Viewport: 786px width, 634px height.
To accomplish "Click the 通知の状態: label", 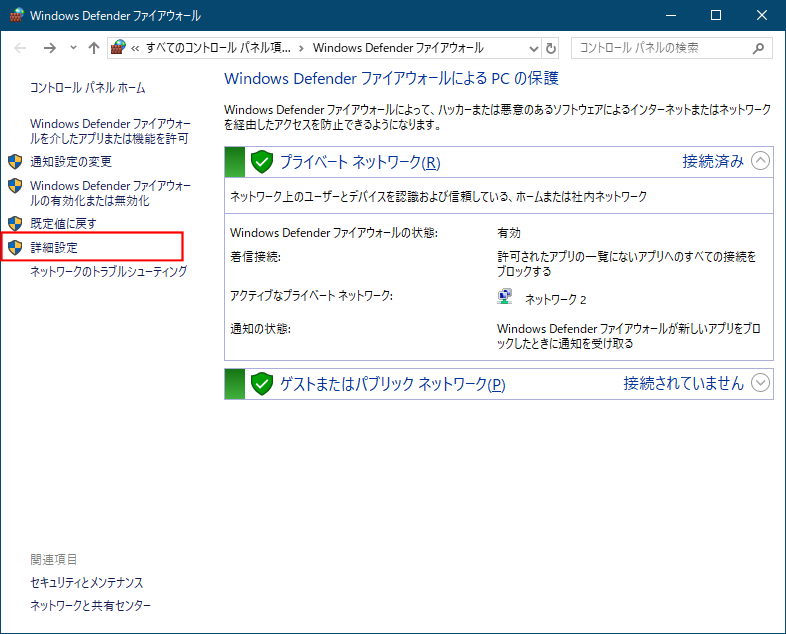I will pyautogui.click(x=260, y=329).
